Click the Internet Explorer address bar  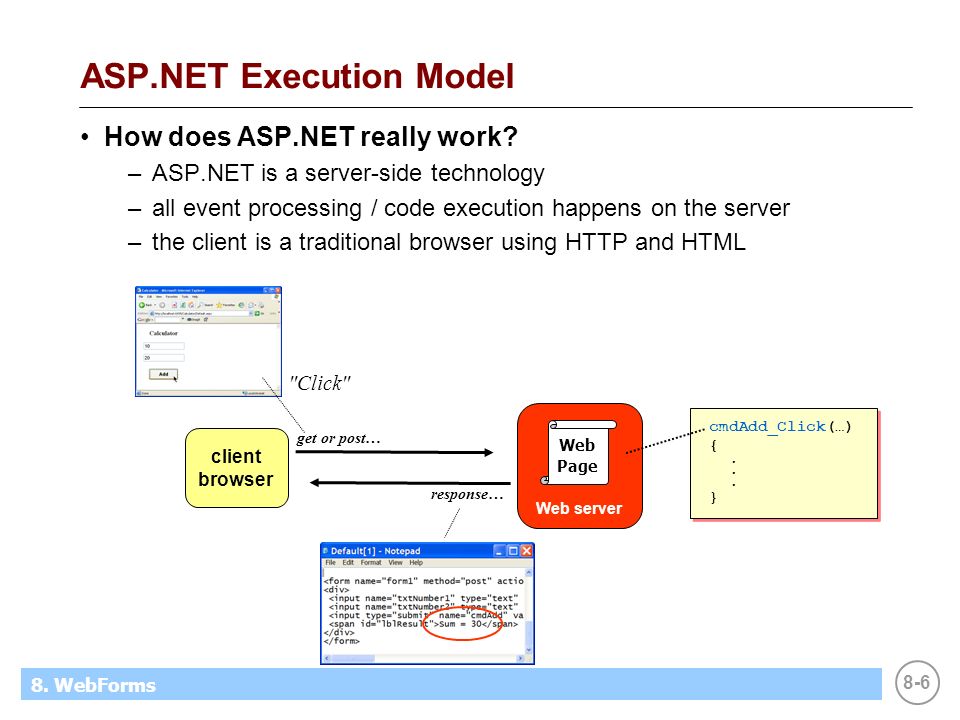[x=200, y=313]
